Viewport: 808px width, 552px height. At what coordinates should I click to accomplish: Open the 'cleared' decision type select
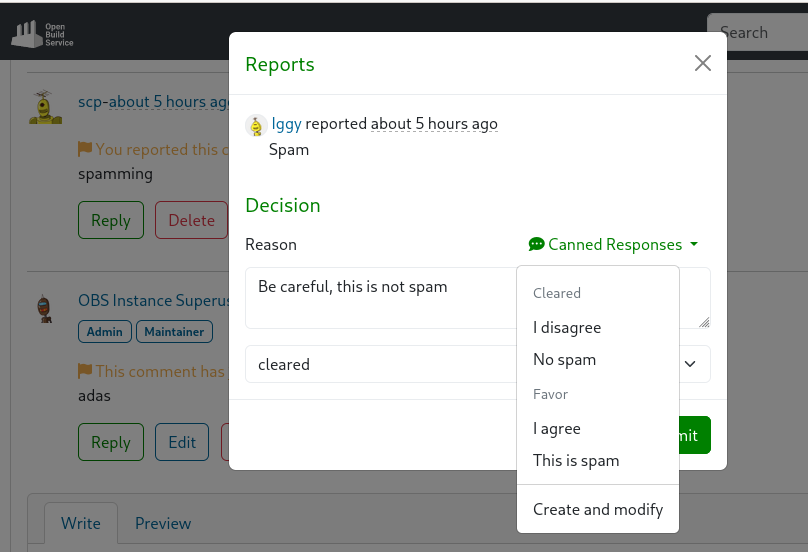coord(381,364)
